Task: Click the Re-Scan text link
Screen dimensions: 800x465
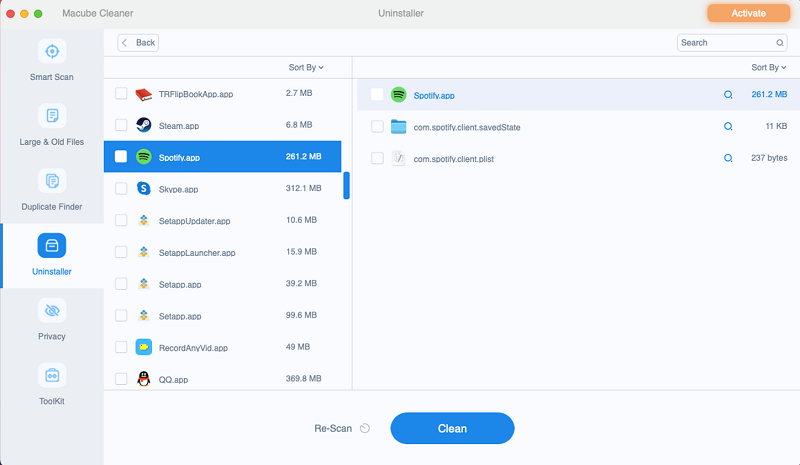Action: pyautogui.click(x=333, y=428)
